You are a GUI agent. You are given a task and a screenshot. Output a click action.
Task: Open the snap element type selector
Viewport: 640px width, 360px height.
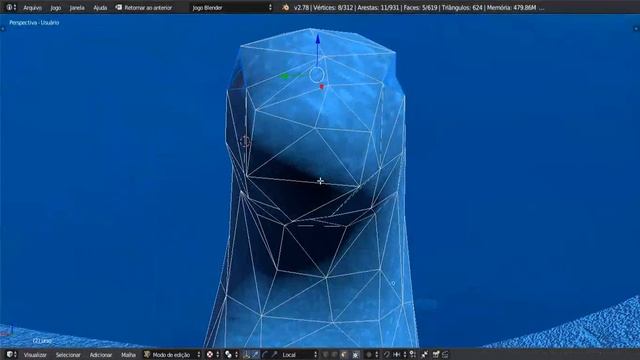pos(399,355)
